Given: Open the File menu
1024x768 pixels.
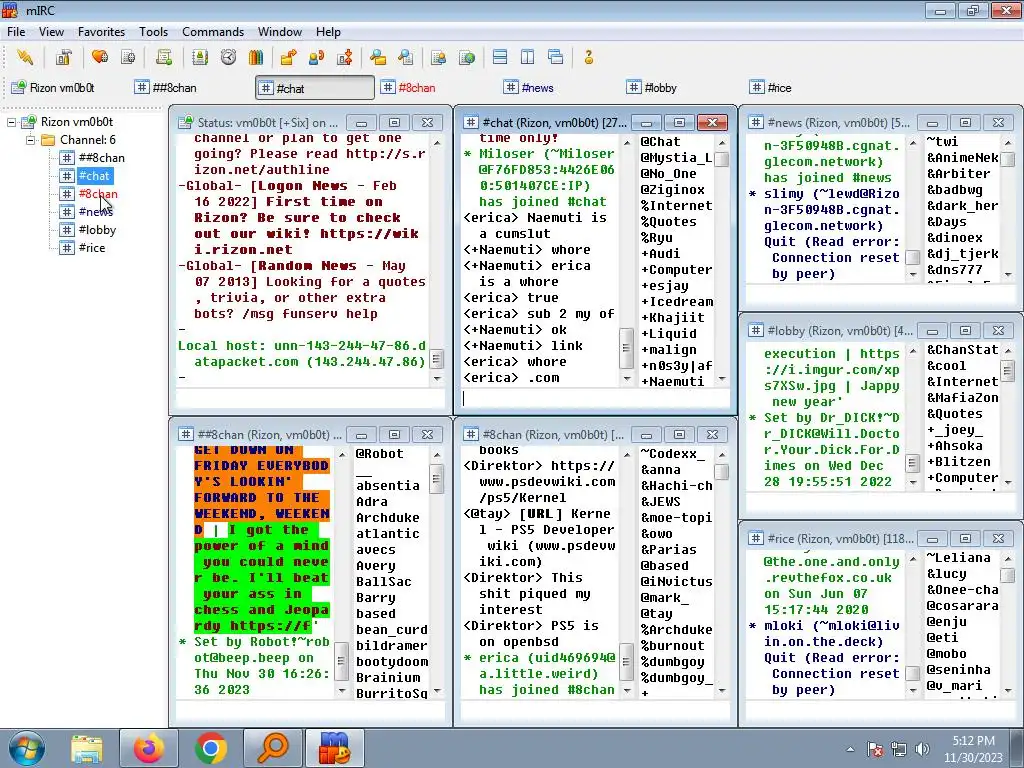Looking at the screenshot, I should 16,32.
